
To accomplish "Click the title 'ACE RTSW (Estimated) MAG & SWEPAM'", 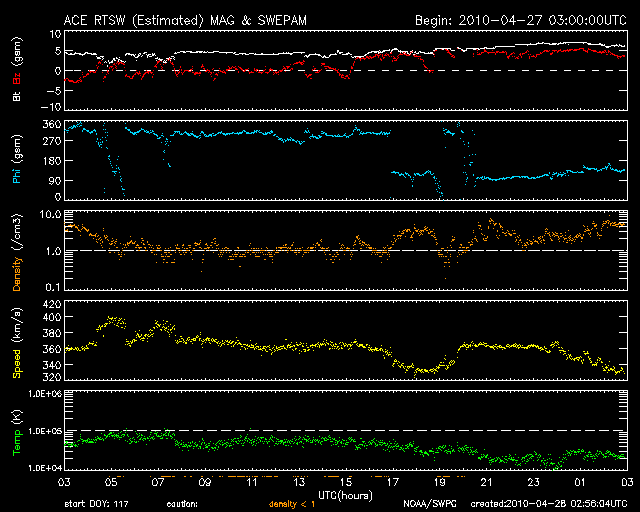I will tap(185, 20).
